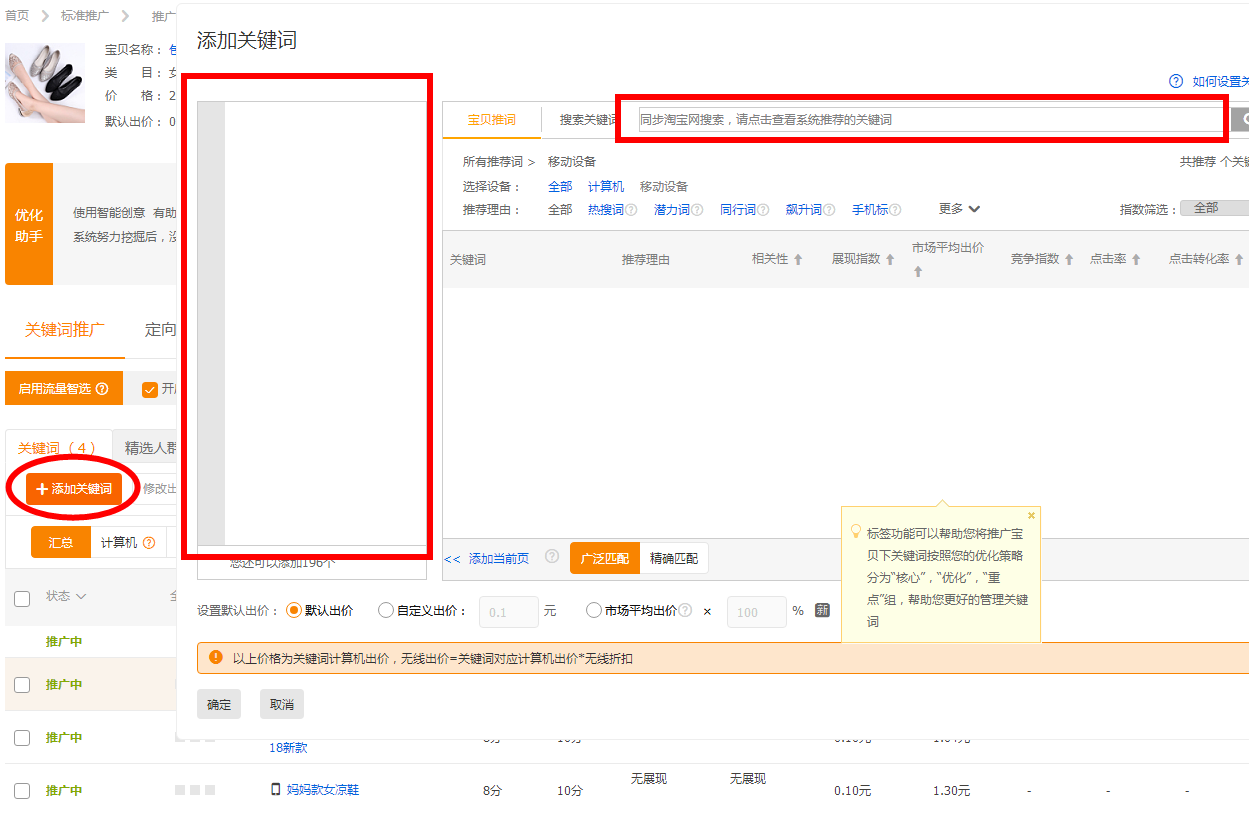1249x813 pixels.
Task: Click the 新 badge next to percentage field
Action: click(822, 611)
